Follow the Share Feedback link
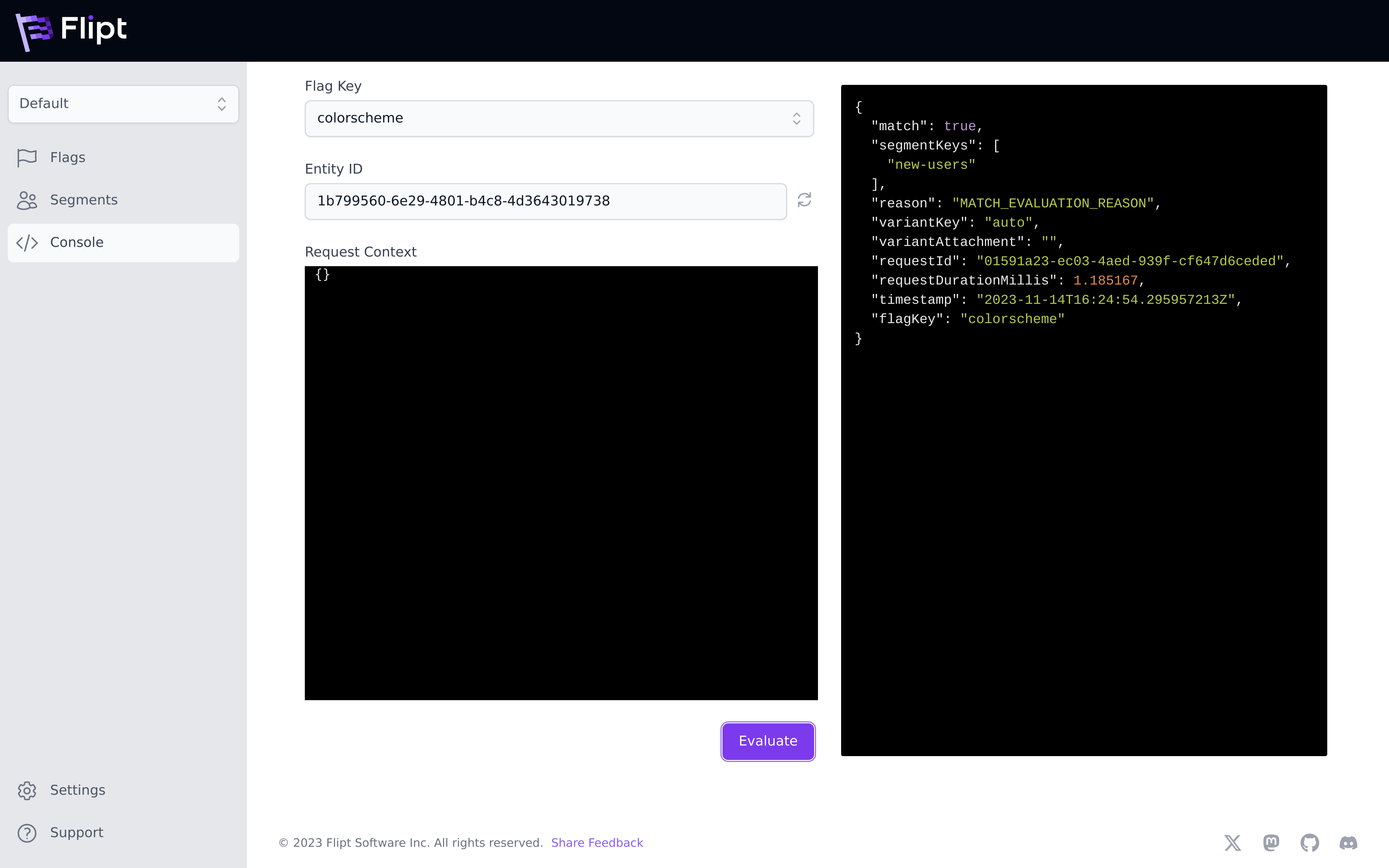The width and height of the screenshot is (1389, 868). coord(597,843)
